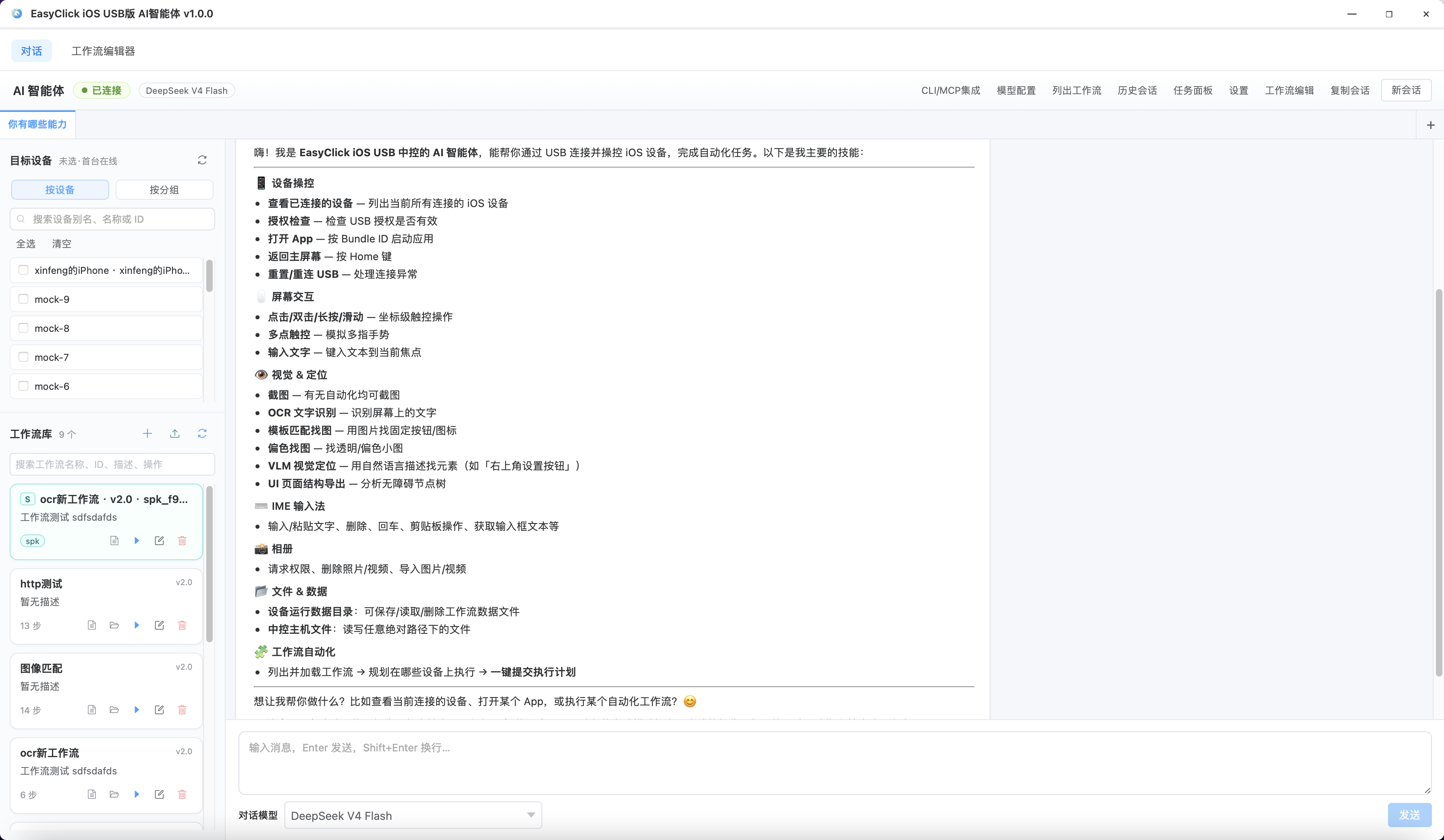
Task: Click 清空 to clear device selection
Action: coord(62,244)
